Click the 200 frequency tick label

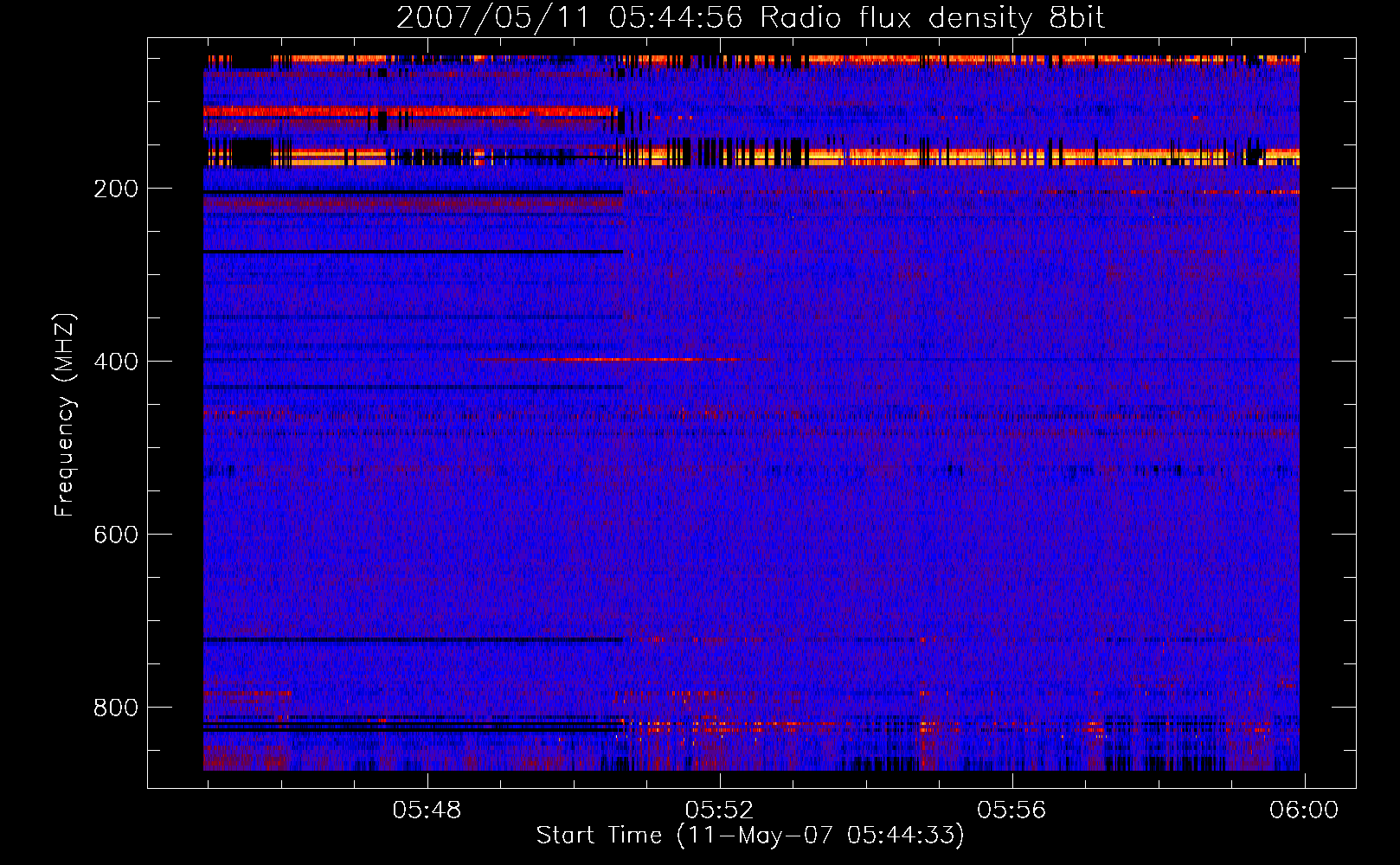(116, 189)
